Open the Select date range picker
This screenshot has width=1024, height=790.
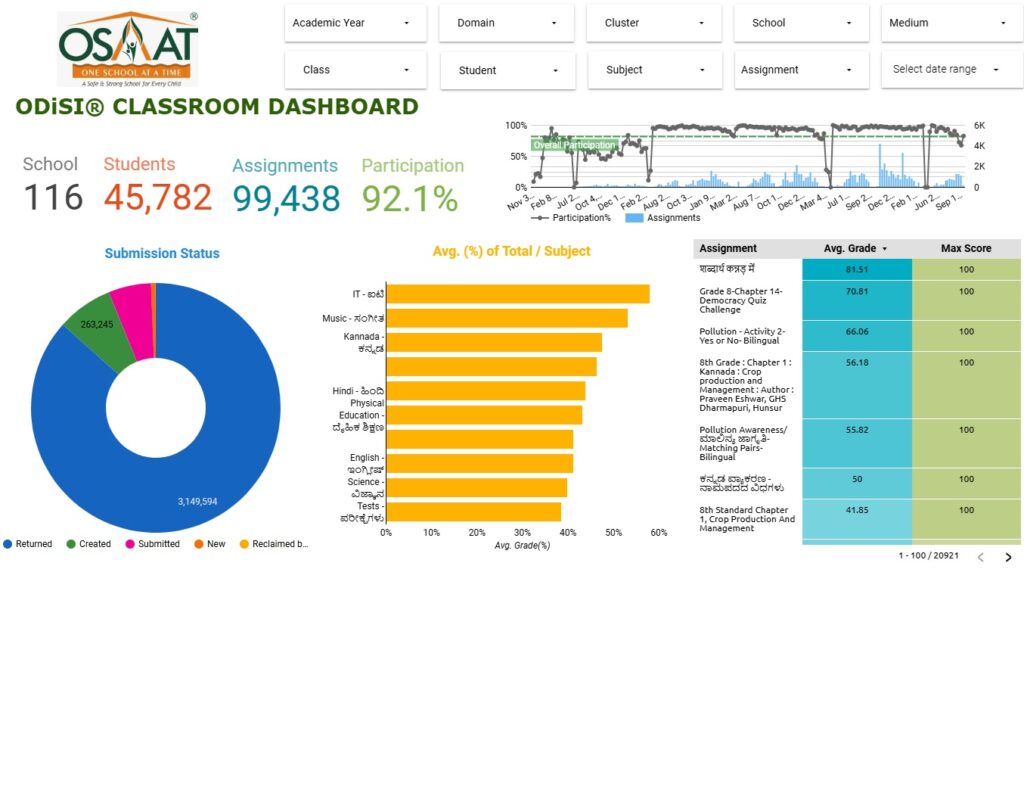tap(945, 70)
